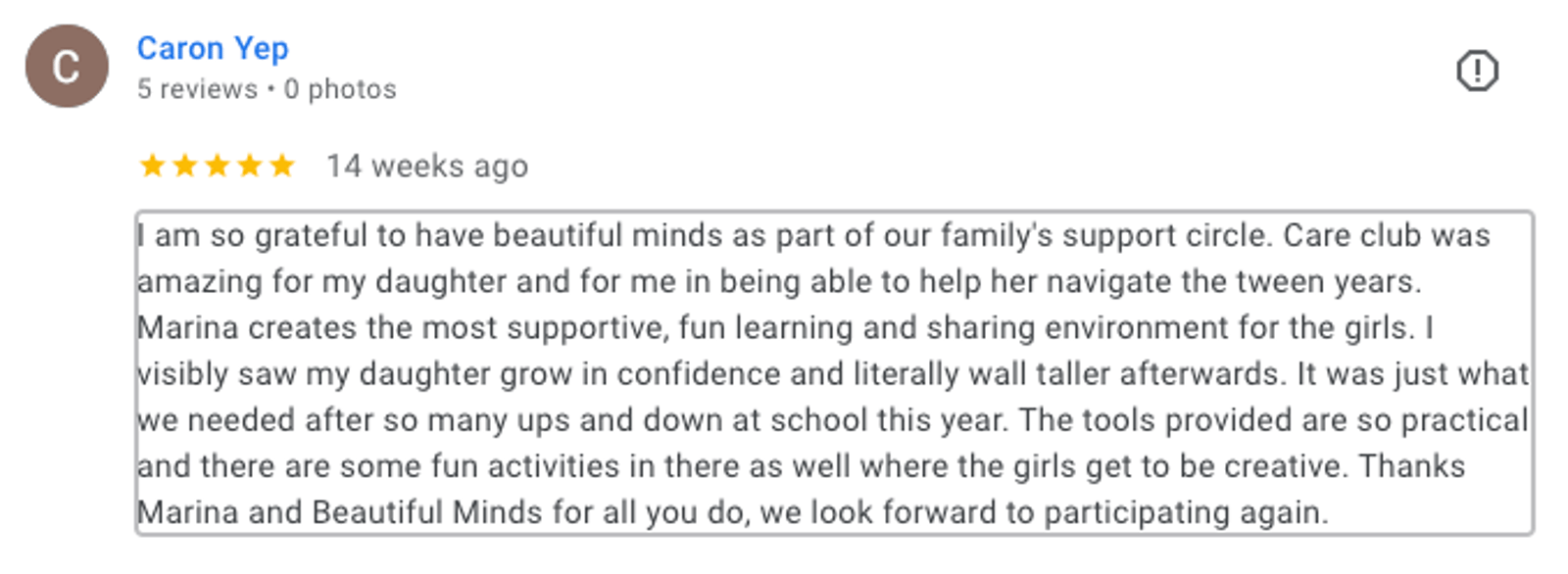Click the first gold rating star
The image size is (1568, 574).
coord(152,166)
